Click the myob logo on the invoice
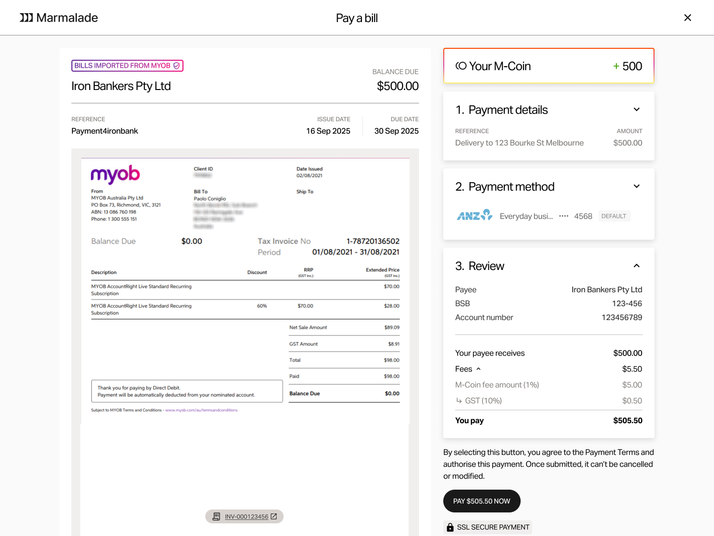 (115, 174)
